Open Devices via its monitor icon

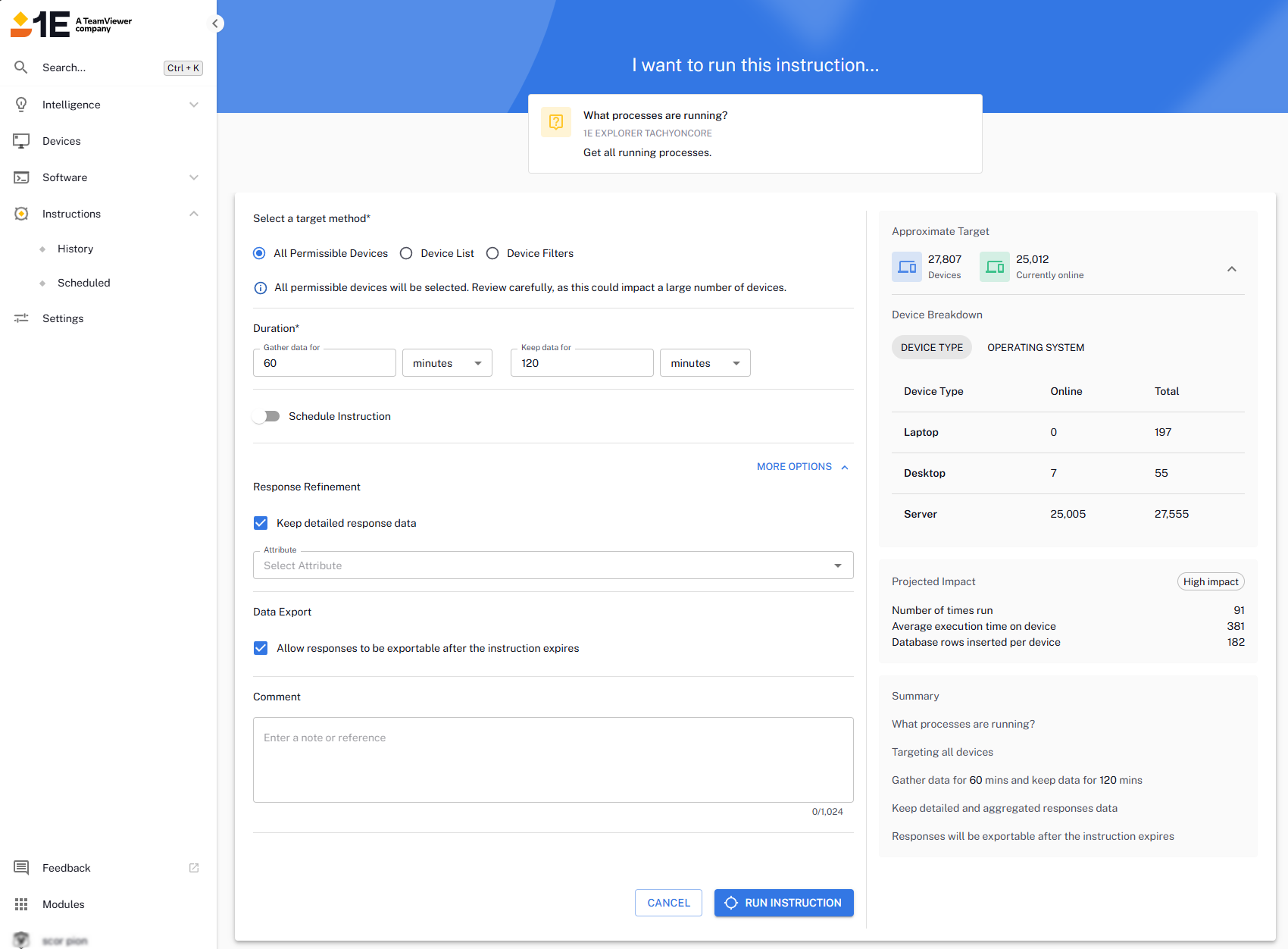(x=21, y=141)
